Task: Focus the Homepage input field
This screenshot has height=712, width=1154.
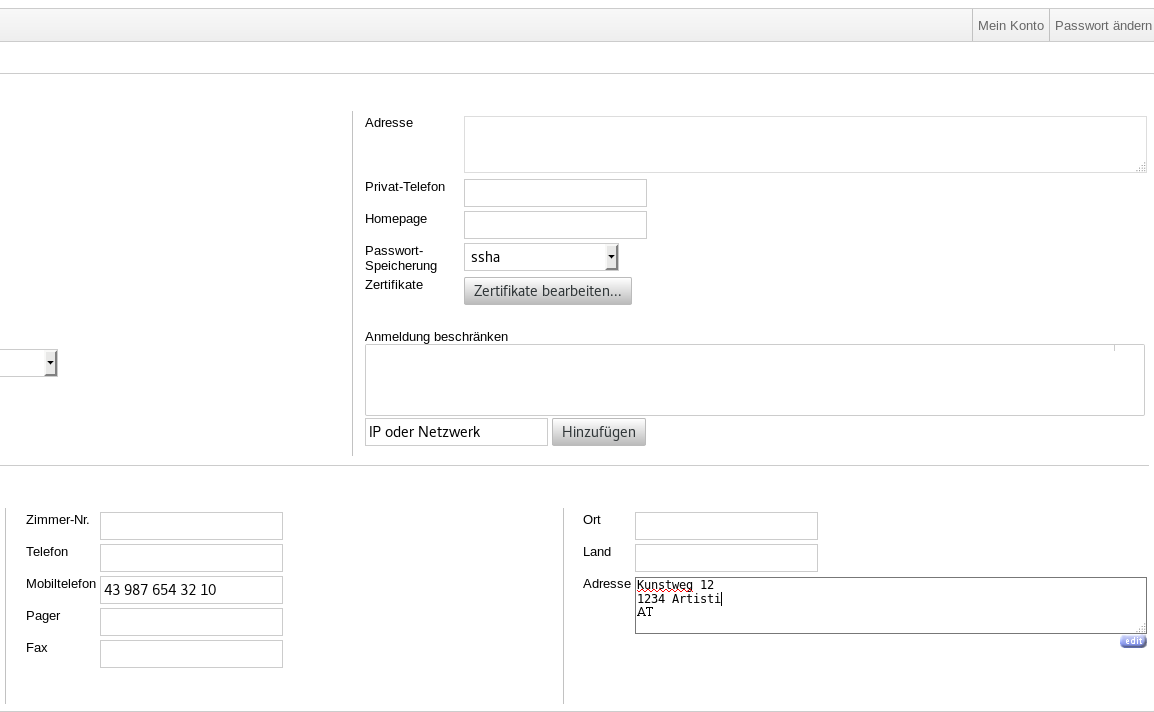Action: [555, 225]
